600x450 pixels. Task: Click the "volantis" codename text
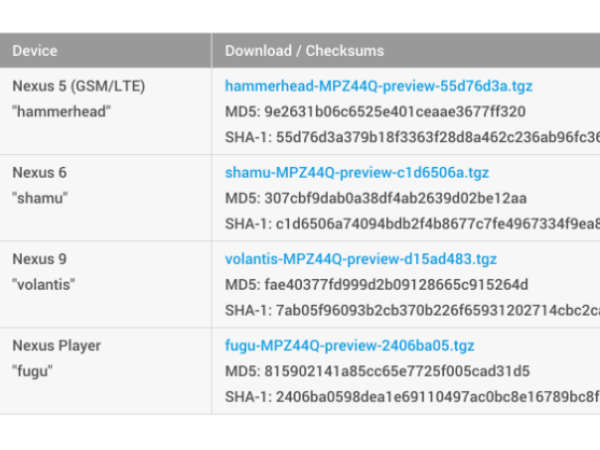46,285
